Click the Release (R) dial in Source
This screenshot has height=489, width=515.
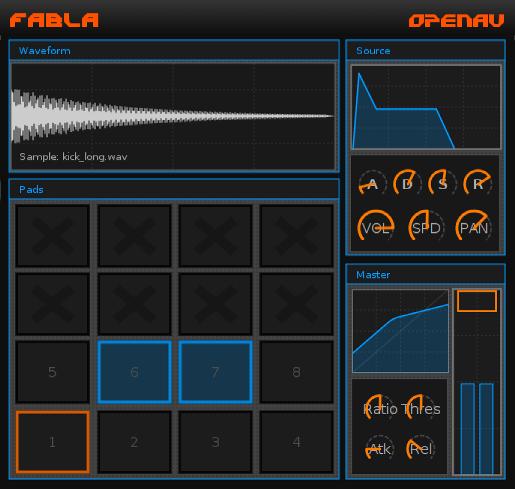pyautogui.click(x=478, y=183)
